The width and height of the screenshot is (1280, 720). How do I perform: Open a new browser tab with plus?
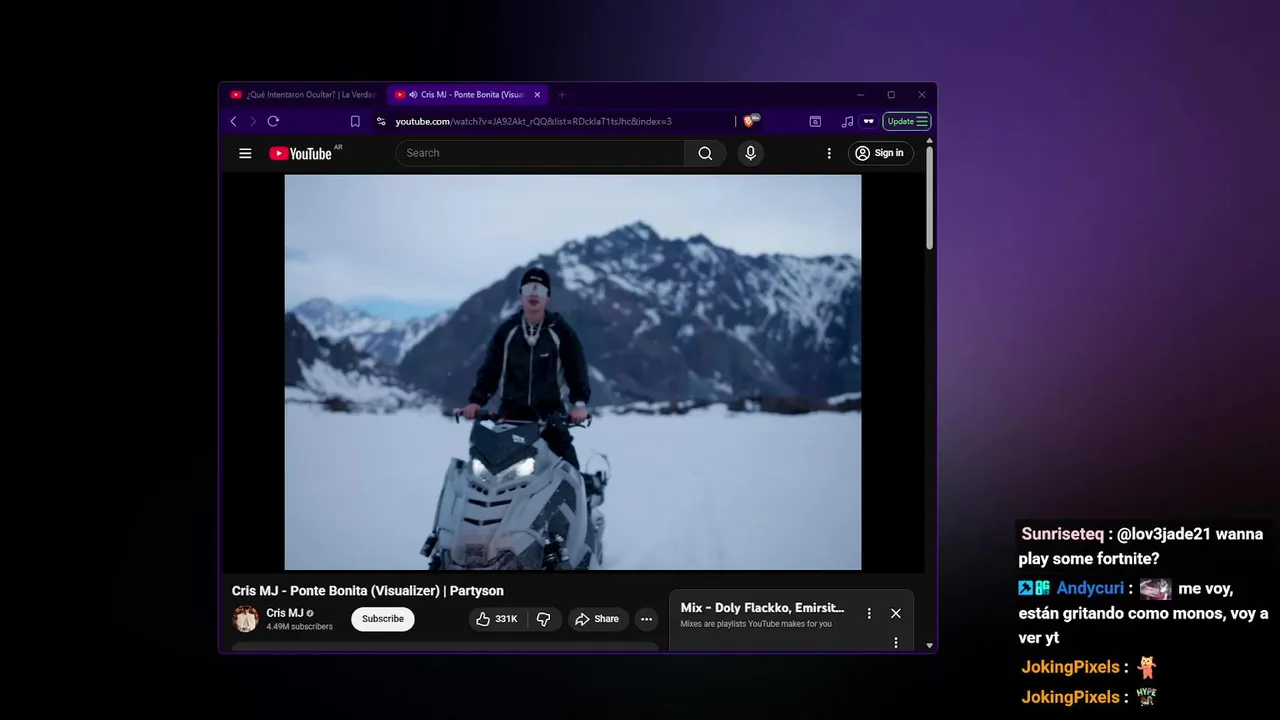pos(562,95)
